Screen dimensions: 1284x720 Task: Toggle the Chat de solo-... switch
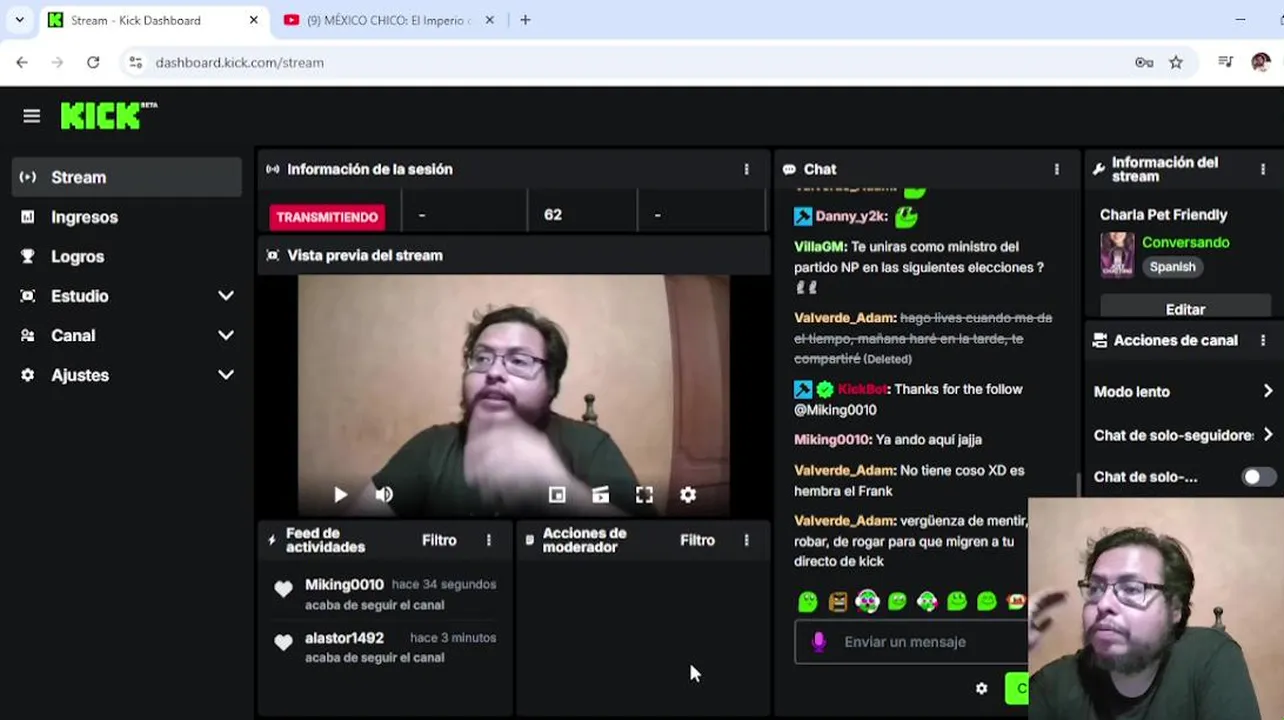[x=1259, y=477]
